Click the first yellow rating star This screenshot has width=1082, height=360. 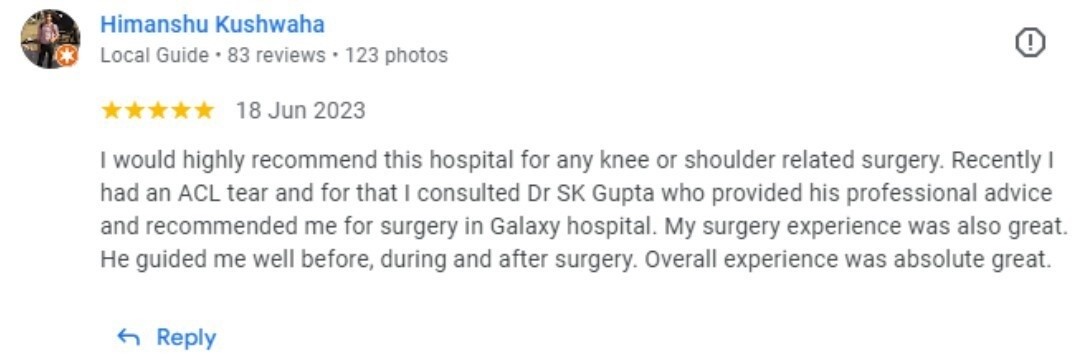pos(112,110)
